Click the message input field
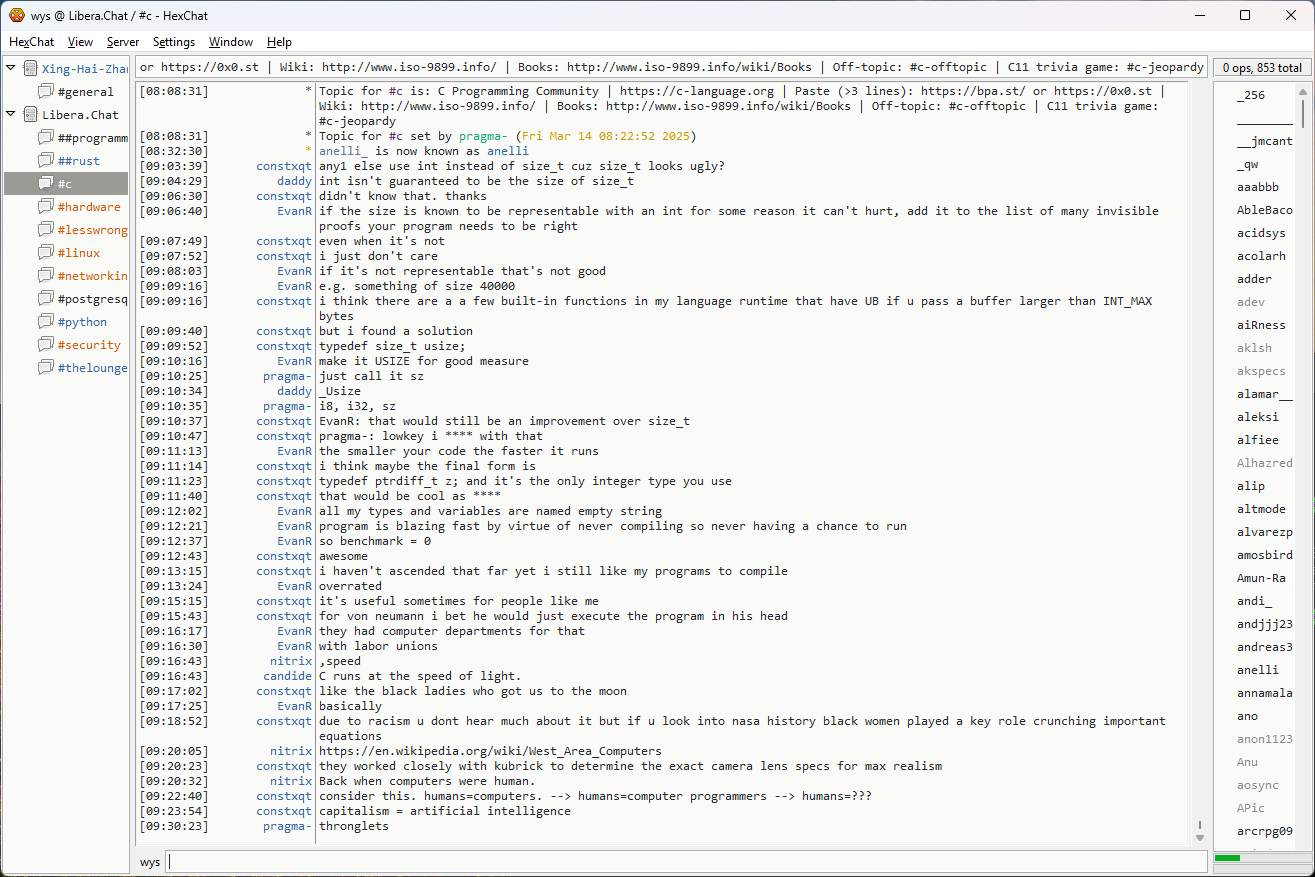 tap(685, 862)
